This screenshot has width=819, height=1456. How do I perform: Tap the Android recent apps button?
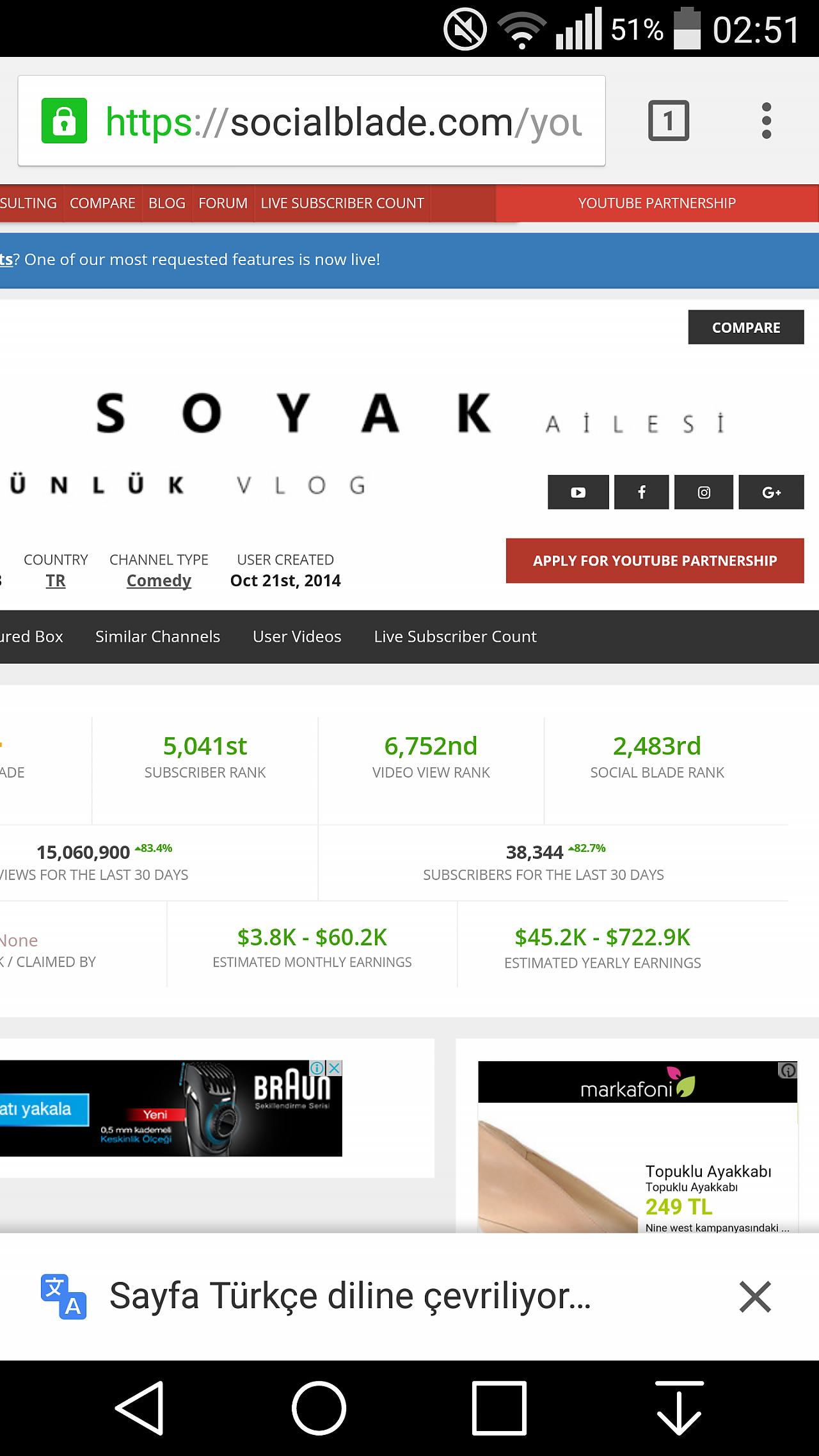click(x=499, y=1408)
